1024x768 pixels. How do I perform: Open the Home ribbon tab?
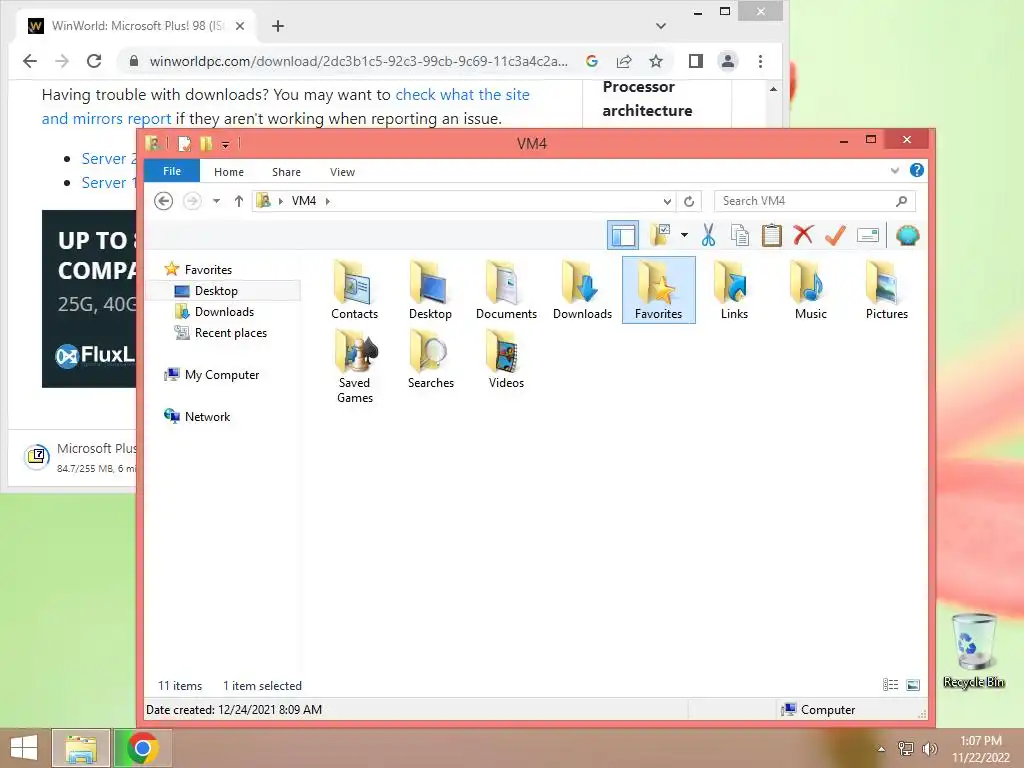click(229, 172)
